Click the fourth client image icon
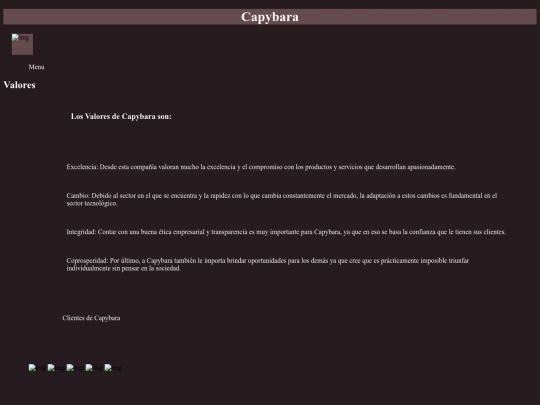 click(94, 368)
